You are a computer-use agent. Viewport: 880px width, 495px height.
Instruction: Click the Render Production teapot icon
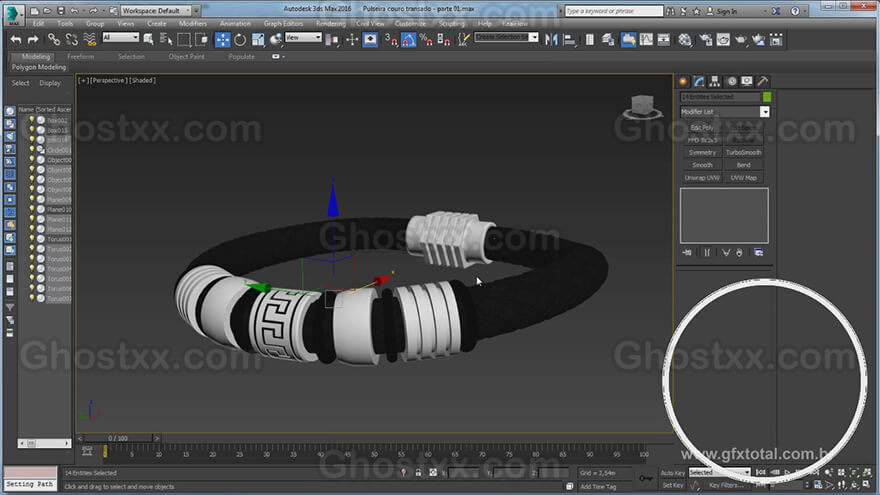tap(741, 39)
